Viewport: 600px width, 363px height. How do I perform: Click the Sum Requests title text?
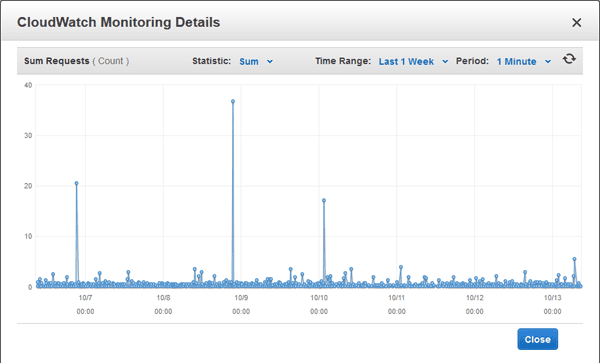(x=56, y=61)
